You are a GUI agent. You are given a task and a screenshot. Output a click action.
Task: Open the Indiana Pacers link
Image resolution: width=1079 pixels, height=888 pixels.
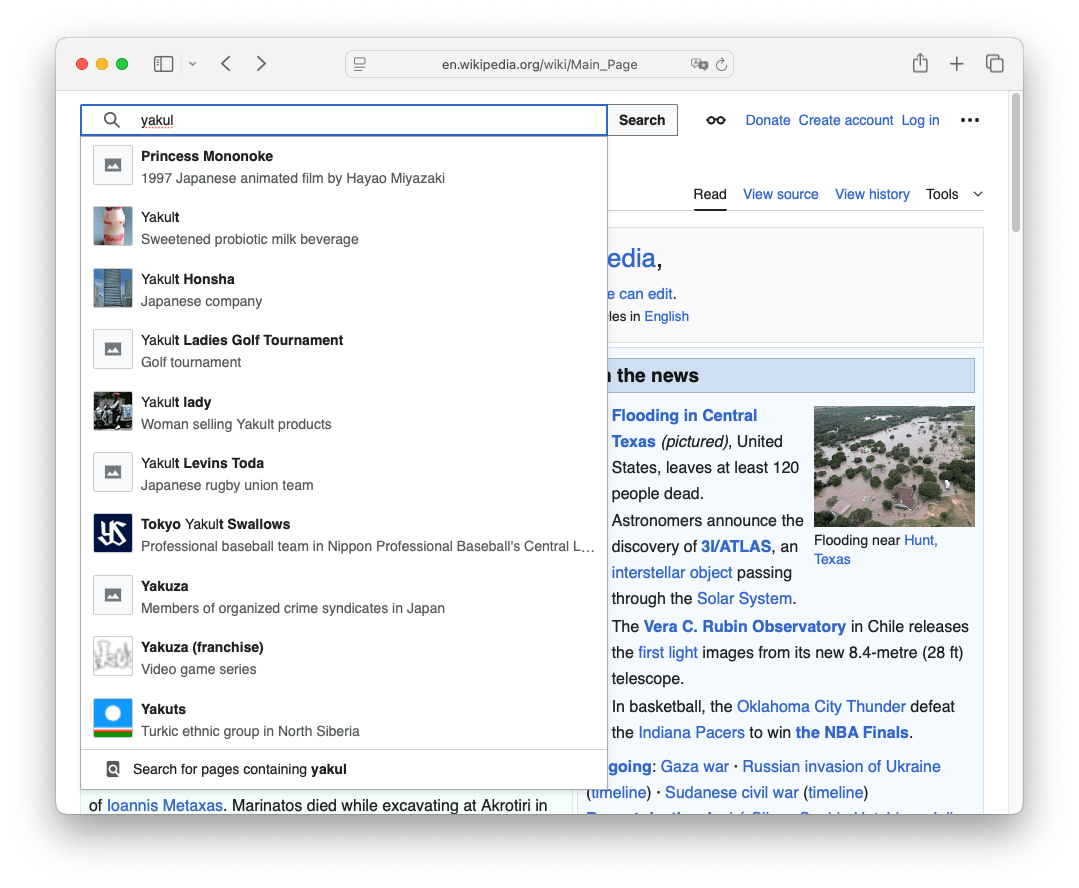click(691, 732)
